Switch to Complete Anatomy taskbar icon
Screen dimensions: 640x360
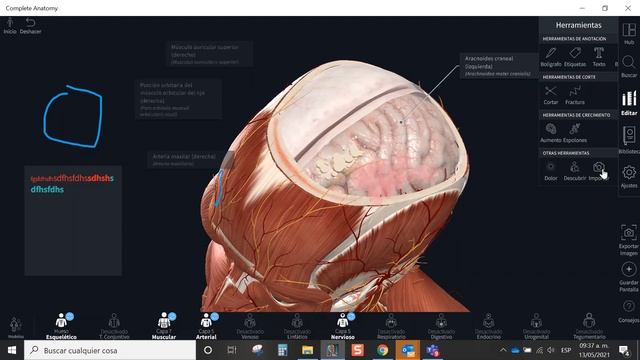(332, 350)
